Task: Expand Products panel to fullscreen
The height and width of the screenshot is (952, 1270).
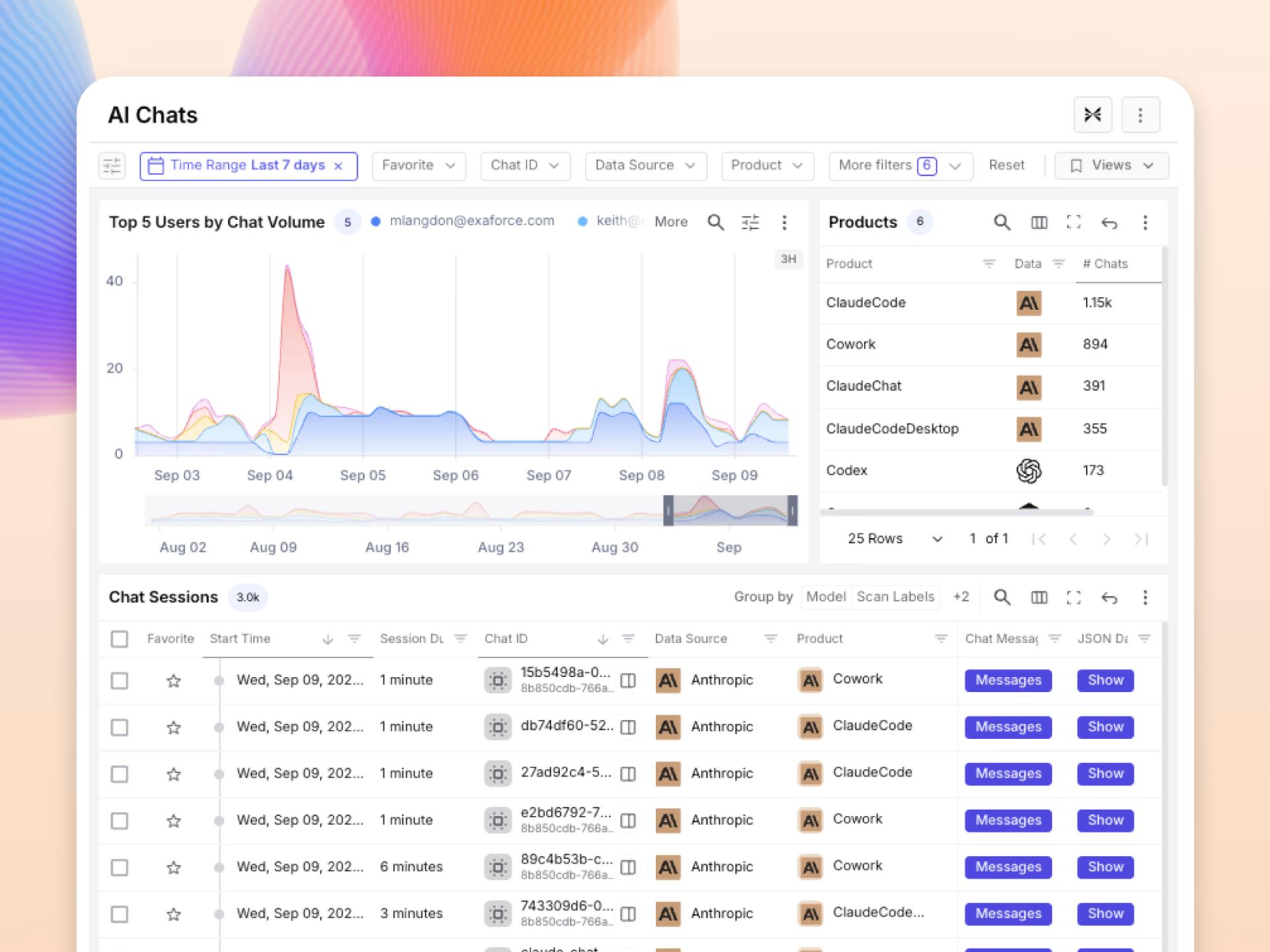Action: pos(1074,222)
